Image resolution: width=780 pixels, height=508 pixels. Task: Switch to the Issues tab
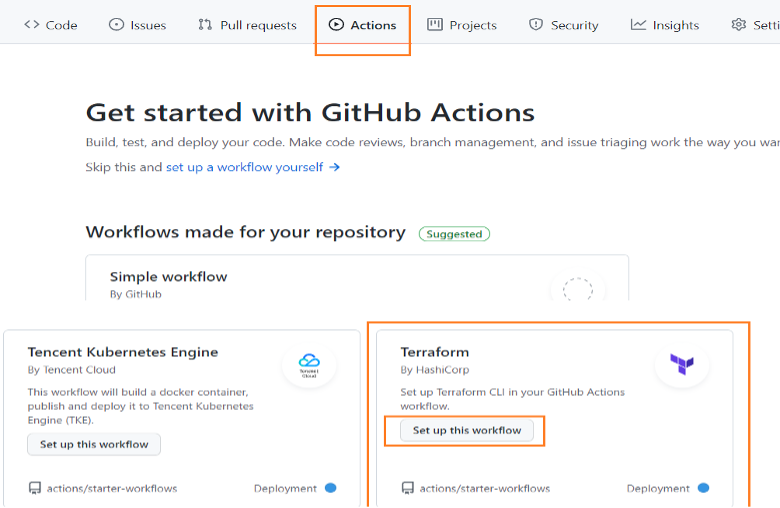click(x=137, y=25)
